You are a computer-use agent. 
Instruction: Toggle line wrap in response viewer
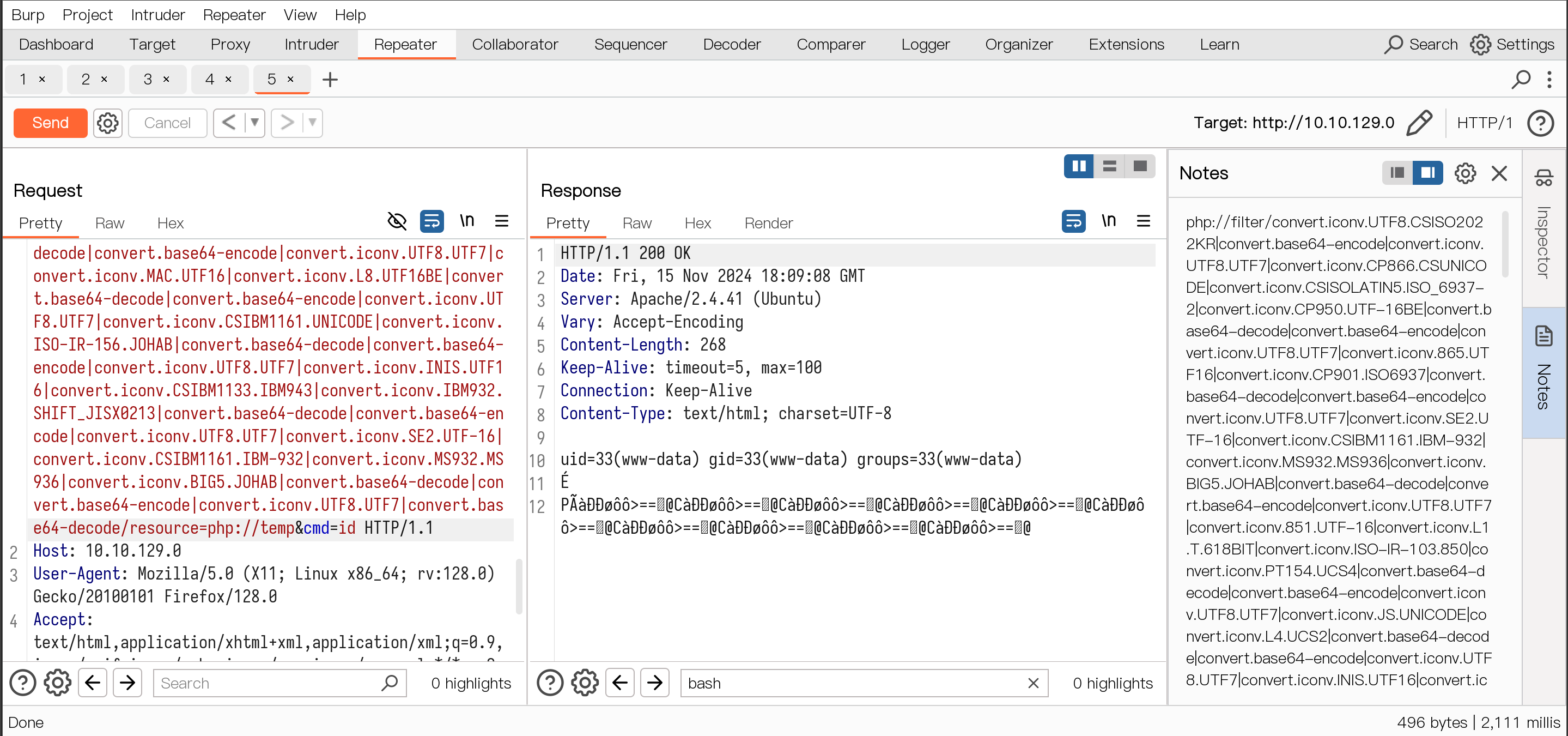1073,221
